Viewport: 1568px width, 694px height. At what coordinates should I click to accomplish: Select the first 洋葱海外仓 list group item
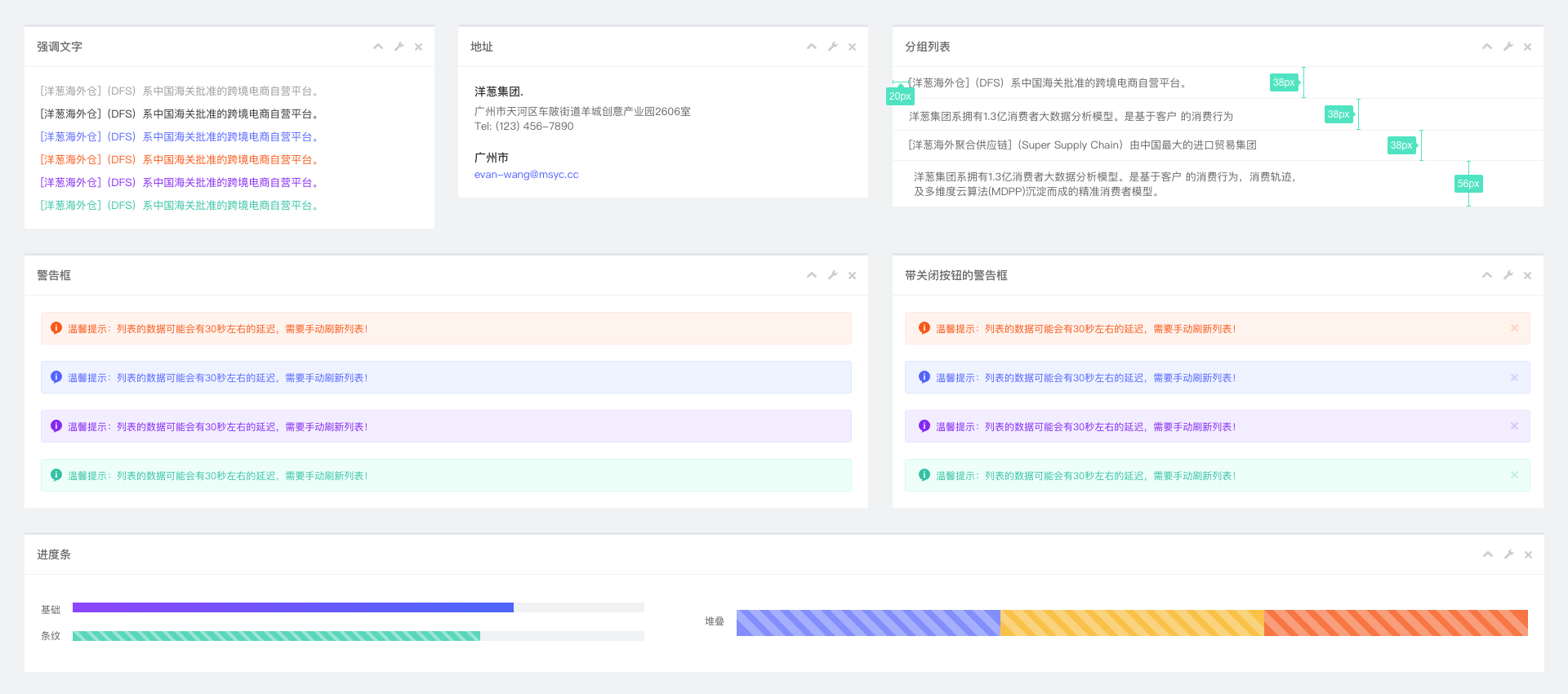[x=1049, y=83]
